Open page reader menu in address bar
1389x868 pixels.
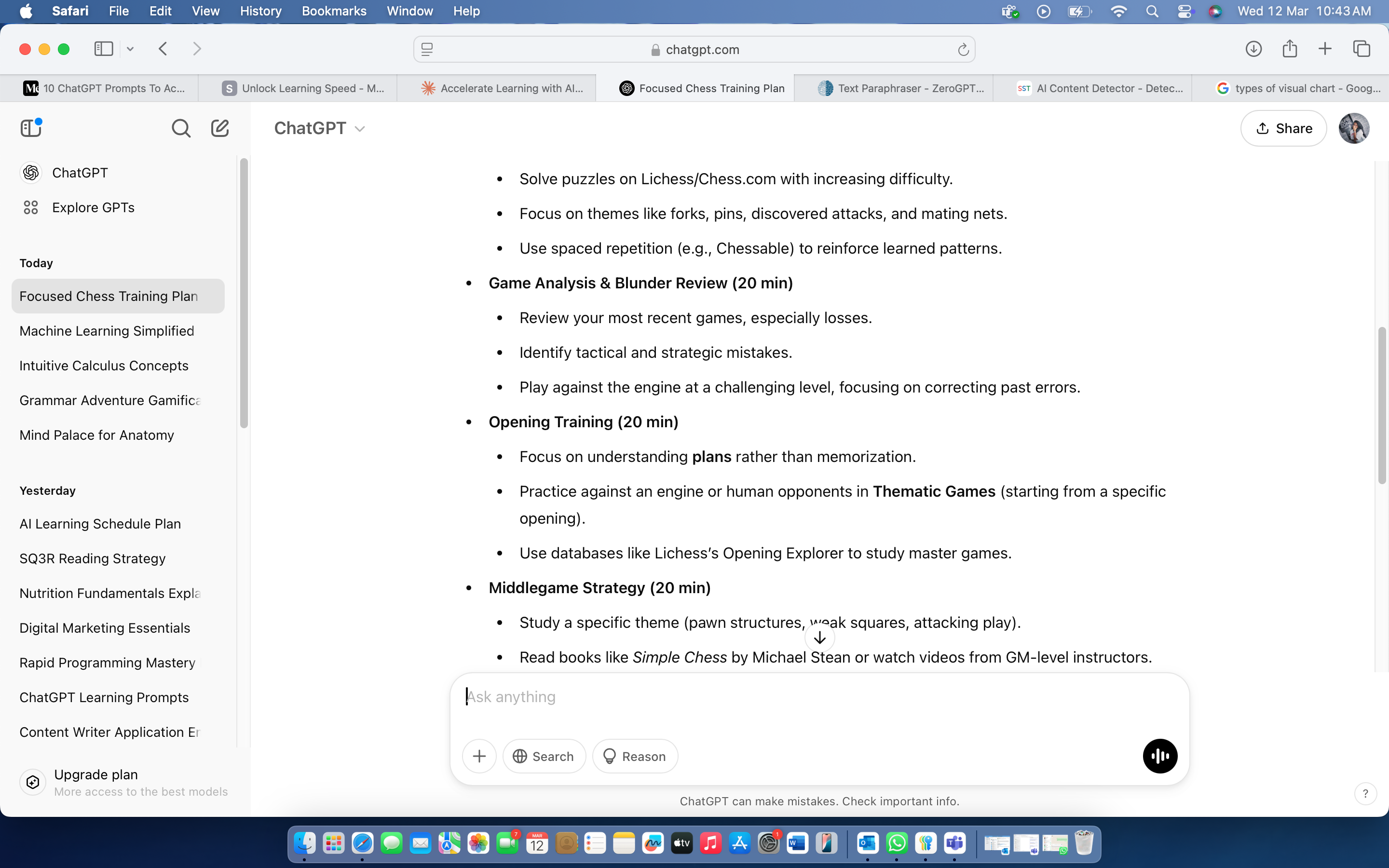[x=427, y=49]
